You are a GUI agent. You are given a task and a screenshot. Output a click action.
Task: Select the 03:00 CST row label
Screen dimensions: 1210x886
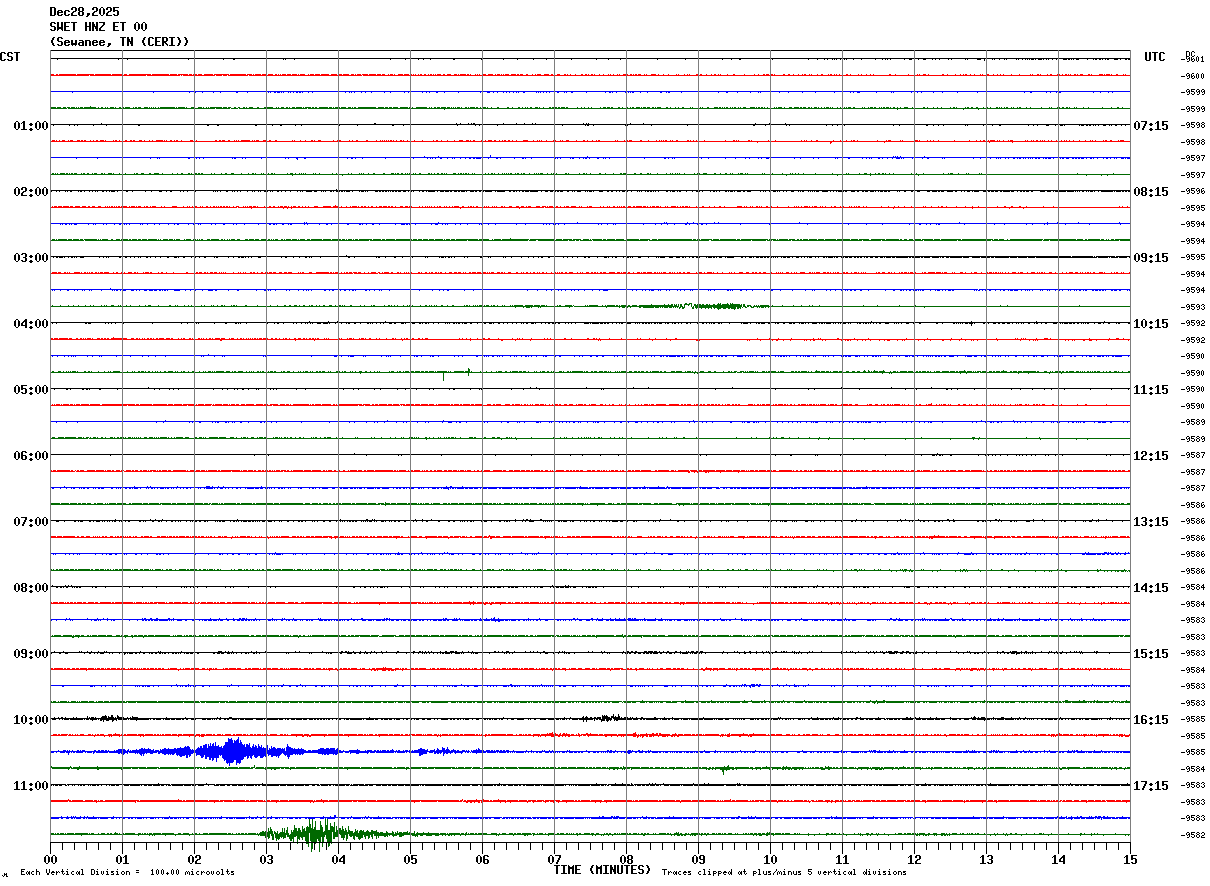tap(31, 257)
